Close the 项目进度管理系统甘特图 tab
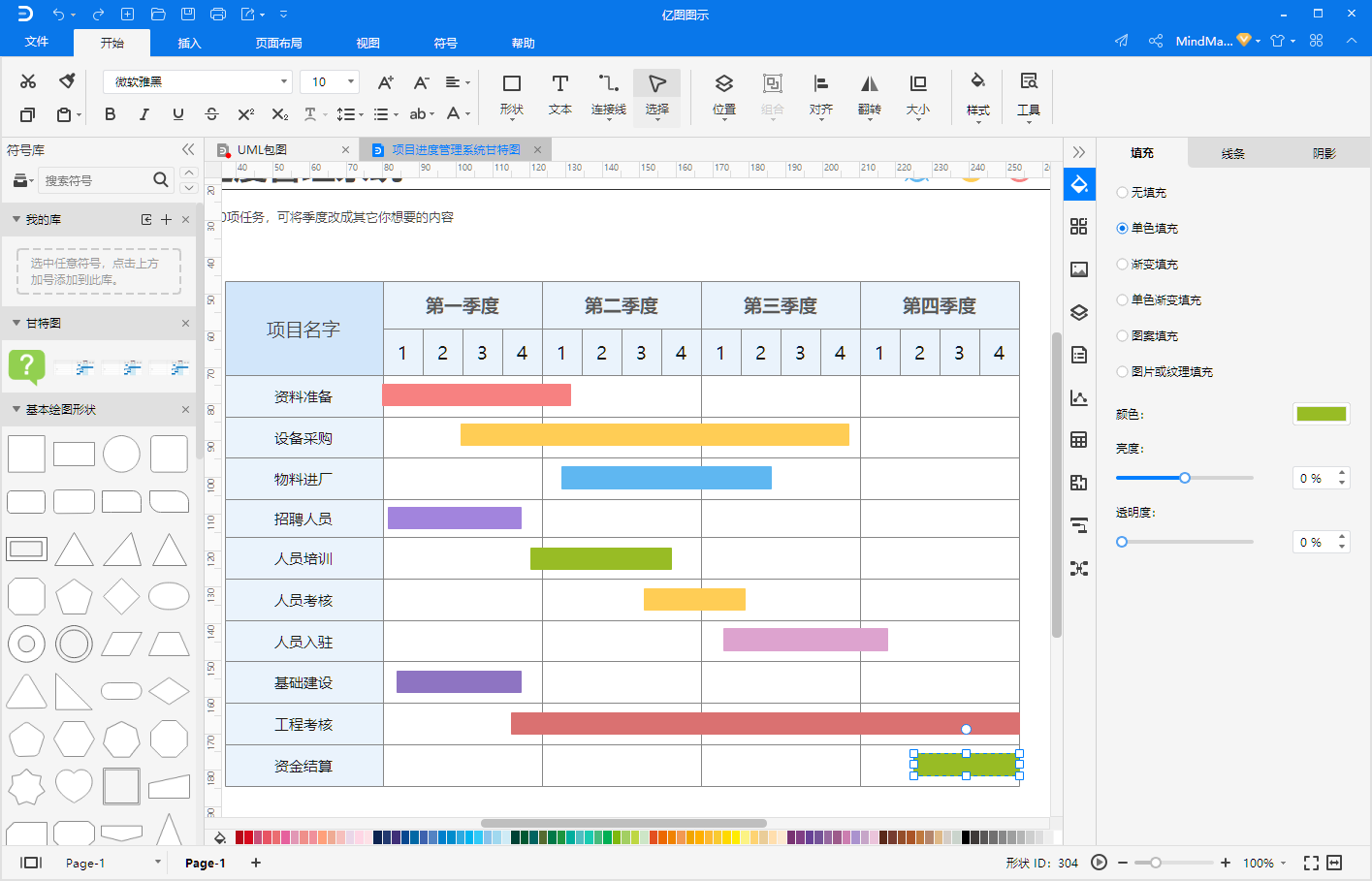 click(537, 149)
